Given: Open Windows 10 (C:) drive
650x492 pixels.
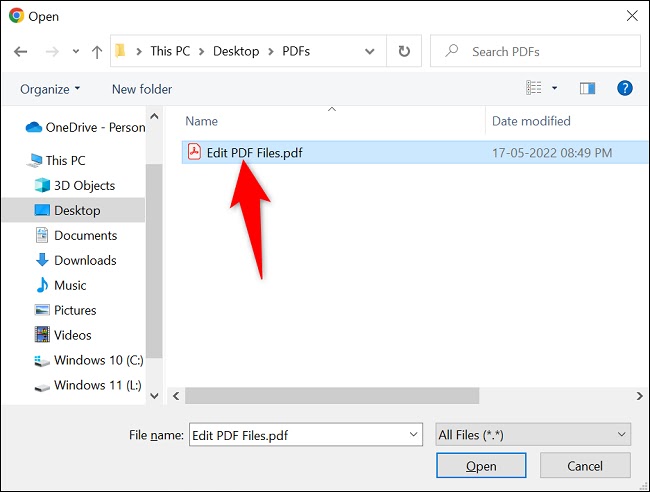Looking at the screenshot, I should 89,360.
